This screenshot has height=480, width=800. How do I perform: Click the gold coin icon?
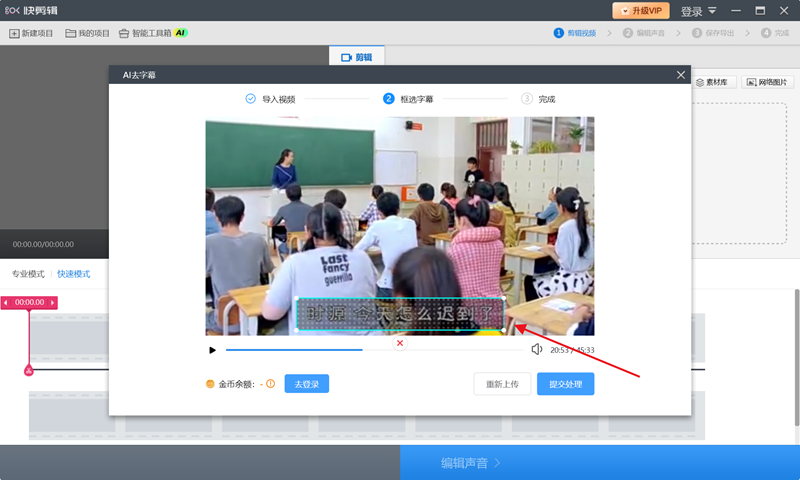pos(210,384)
